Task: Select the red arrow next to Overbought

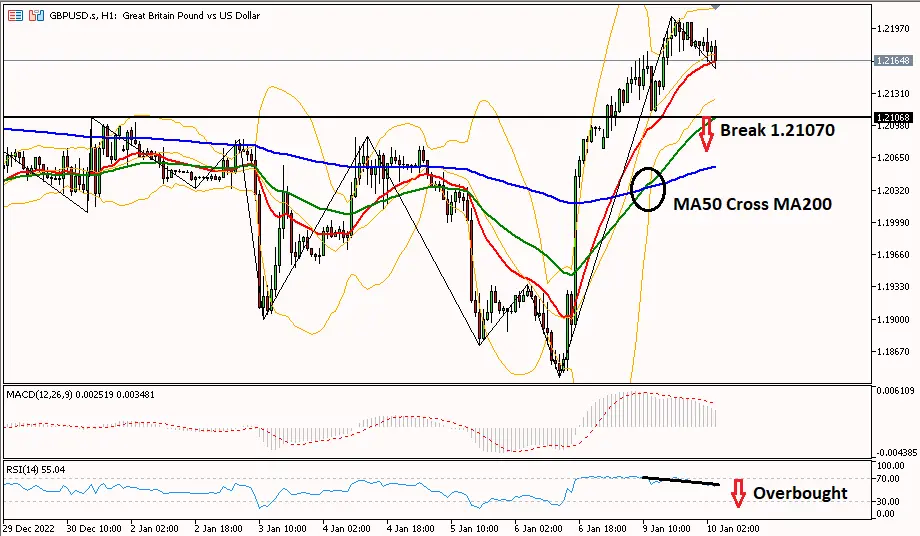Action: 738,493
